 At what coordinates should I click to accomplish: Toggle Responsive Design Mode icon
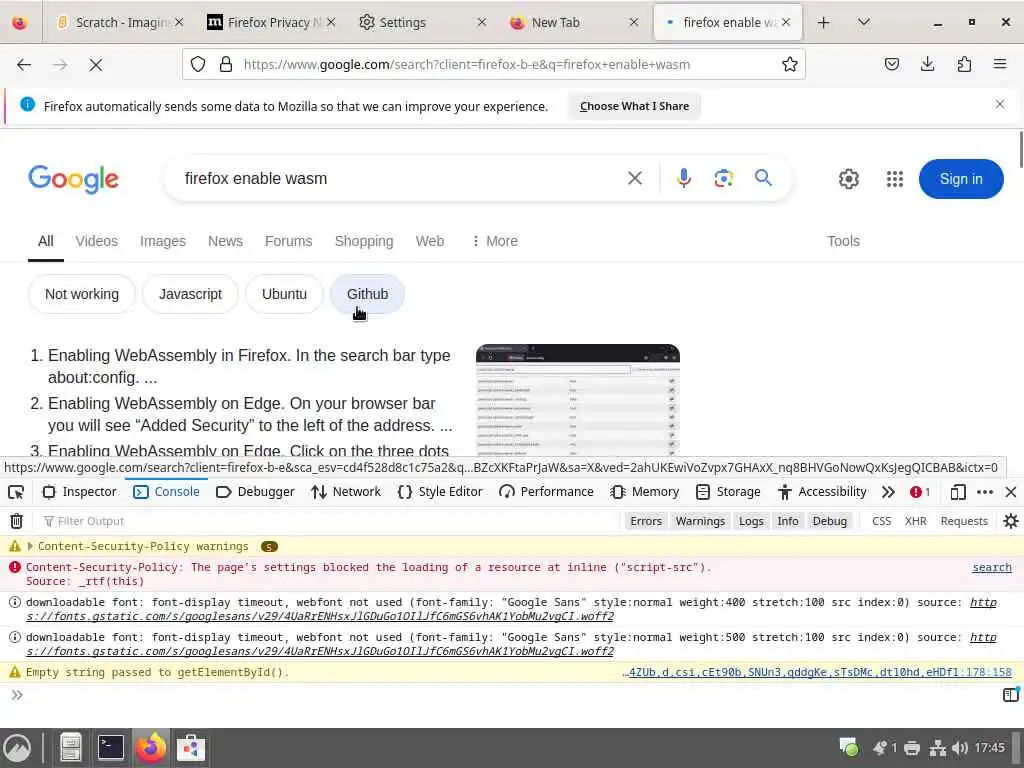(x=958, y=492)
